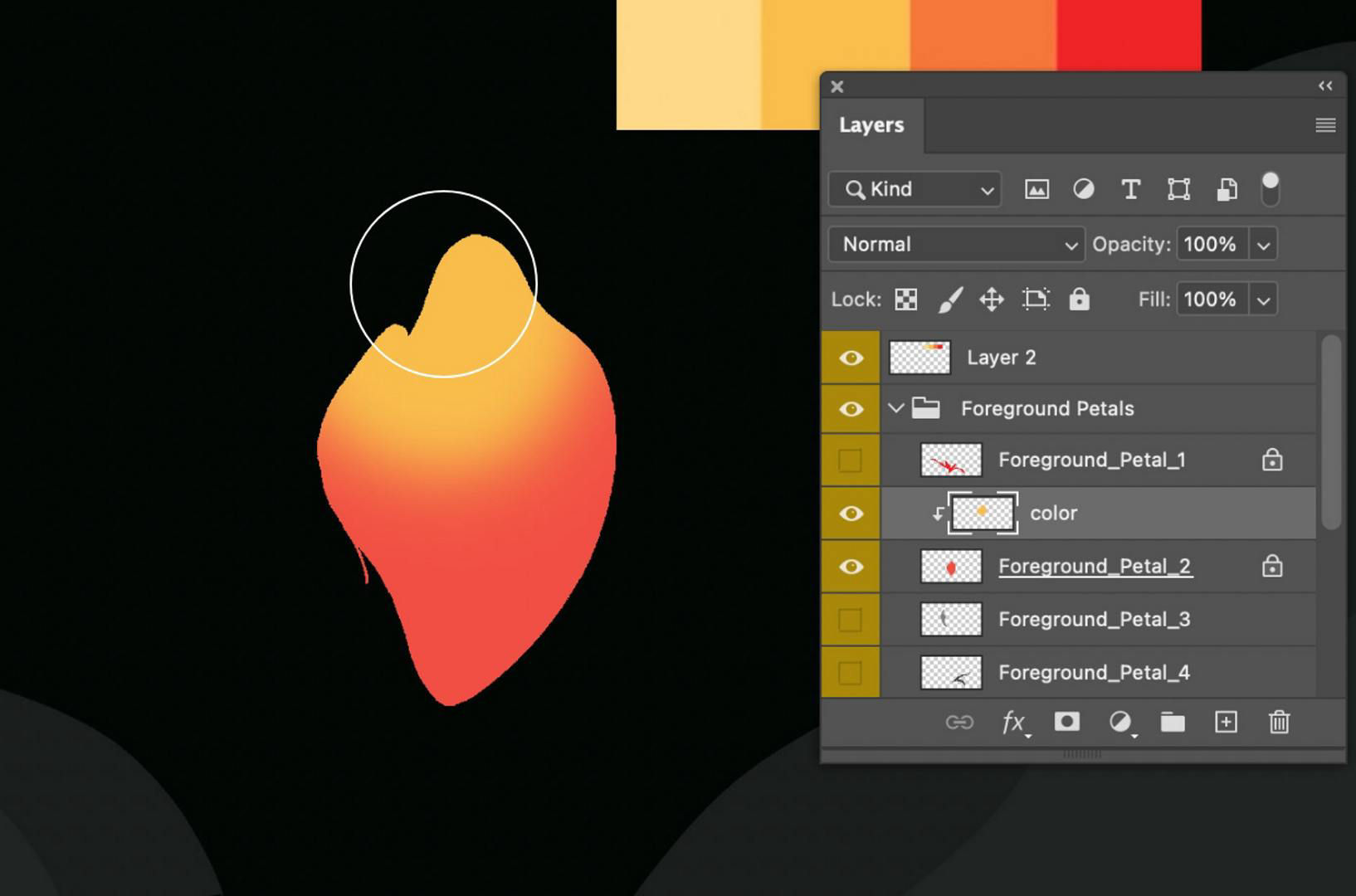Add a layer mask from the panel bottom
This screenshot has height=896, width=1356.
[x=1067, y=723]
